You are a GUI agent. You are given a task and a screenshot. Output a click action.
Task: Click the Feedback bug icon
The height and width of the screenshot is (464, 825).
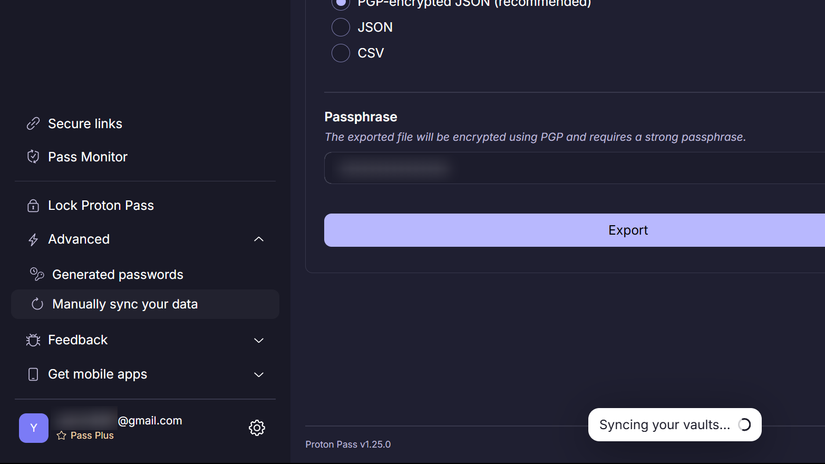tap(33, 340)
